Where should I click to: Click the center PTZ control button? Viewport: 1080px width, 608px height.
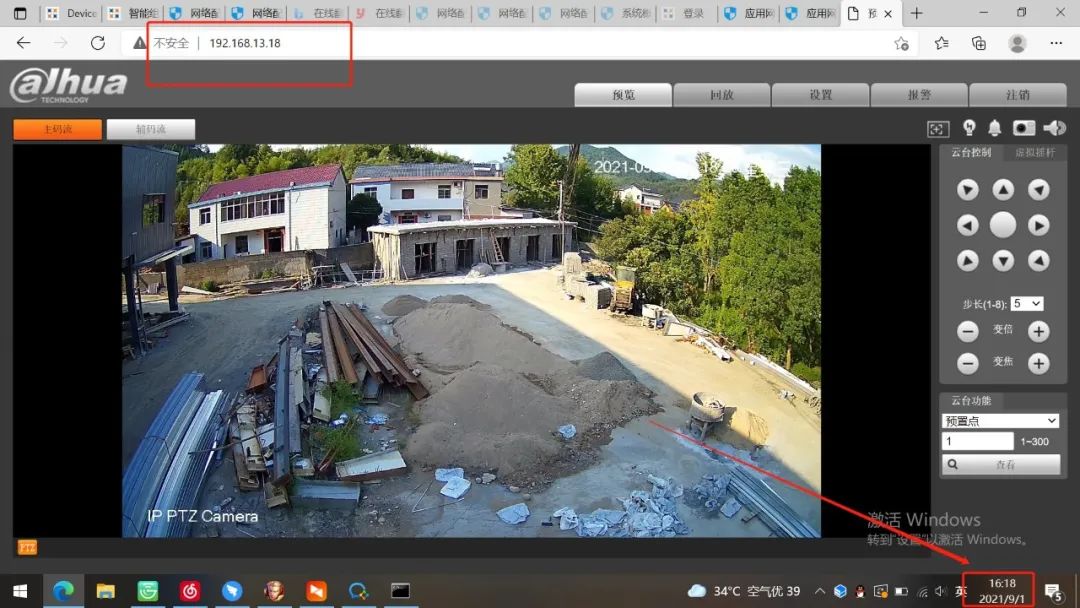[1003, 225]
